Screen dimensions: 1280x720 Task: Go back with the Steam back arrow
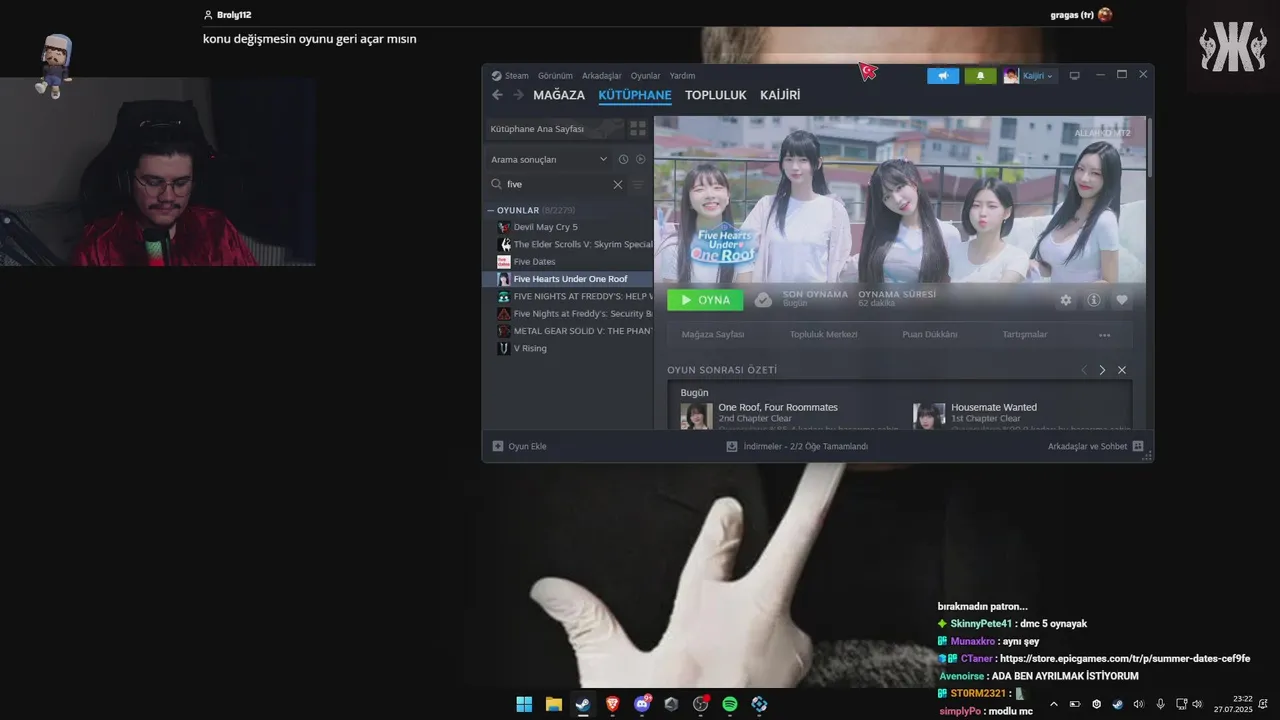click(x=497, y=95)
